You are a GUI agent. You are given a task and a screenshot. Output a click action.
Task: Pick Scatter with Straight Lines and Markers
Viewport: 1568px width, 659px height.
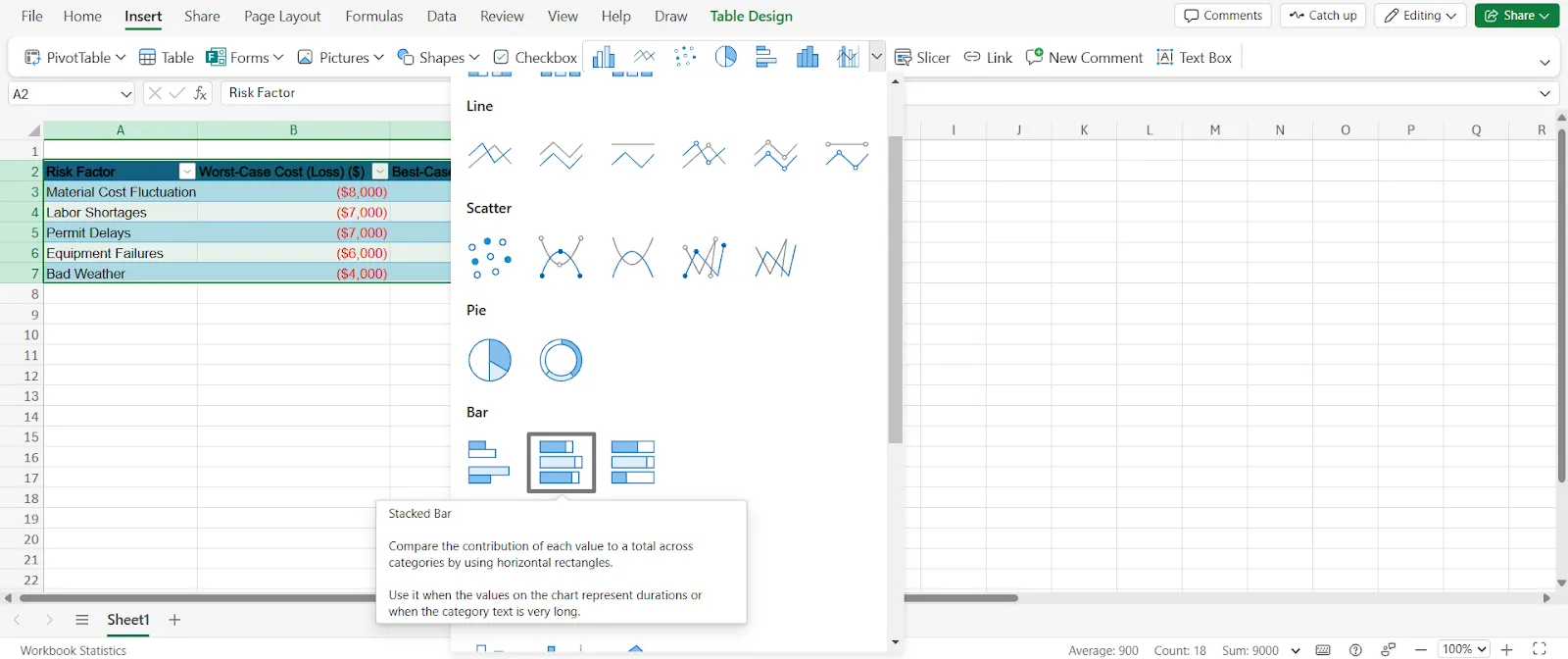pyautogui.click(x=705, y=258)
